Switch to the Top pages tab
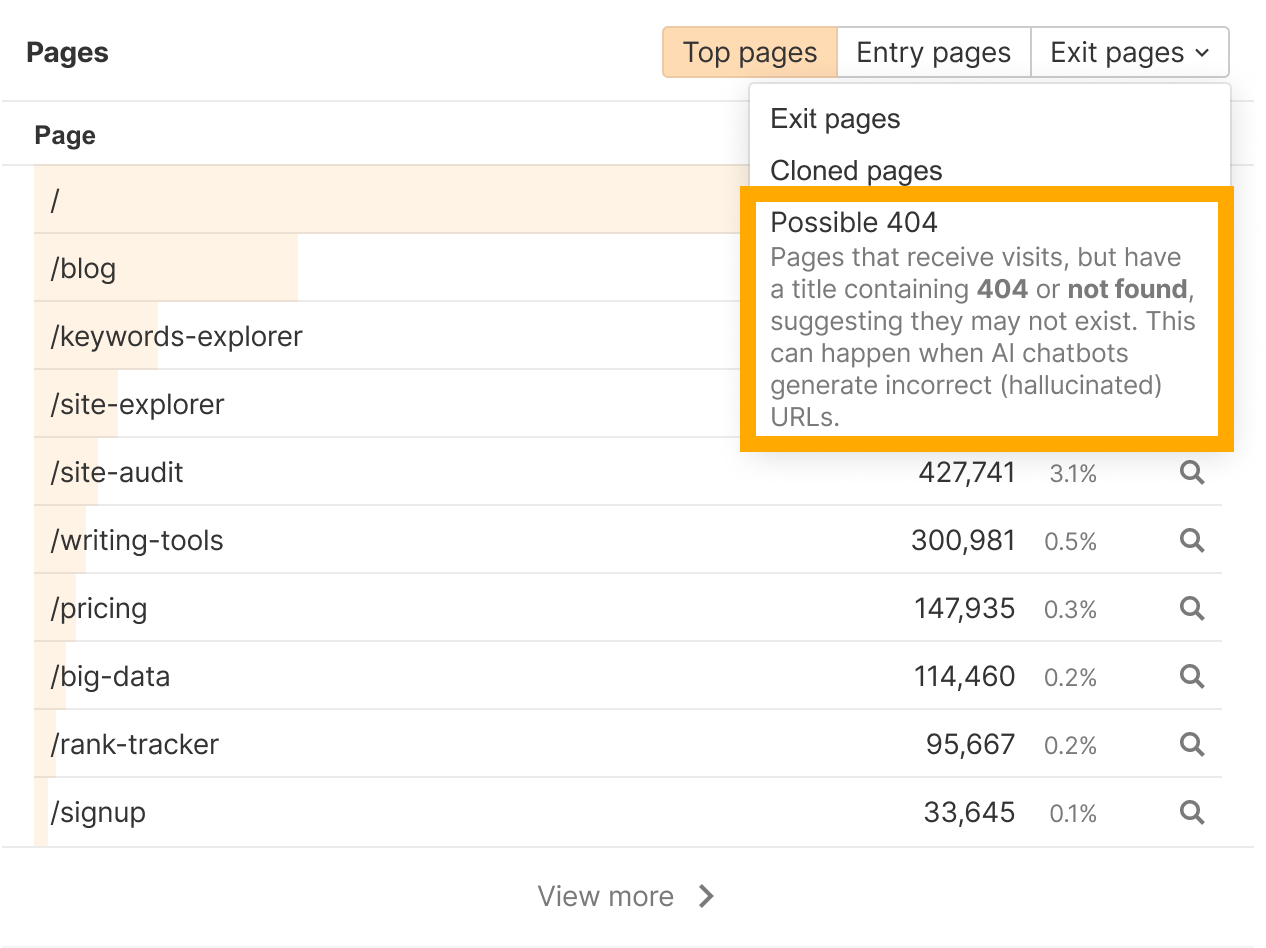 pos(750,53)
